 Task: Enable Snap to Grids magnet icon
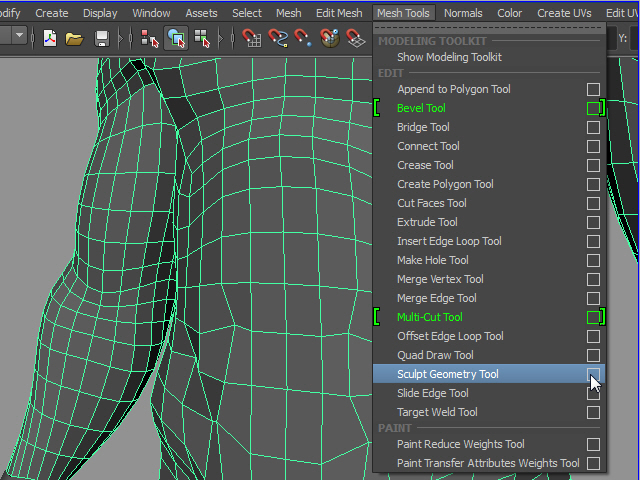pos(252,38)
